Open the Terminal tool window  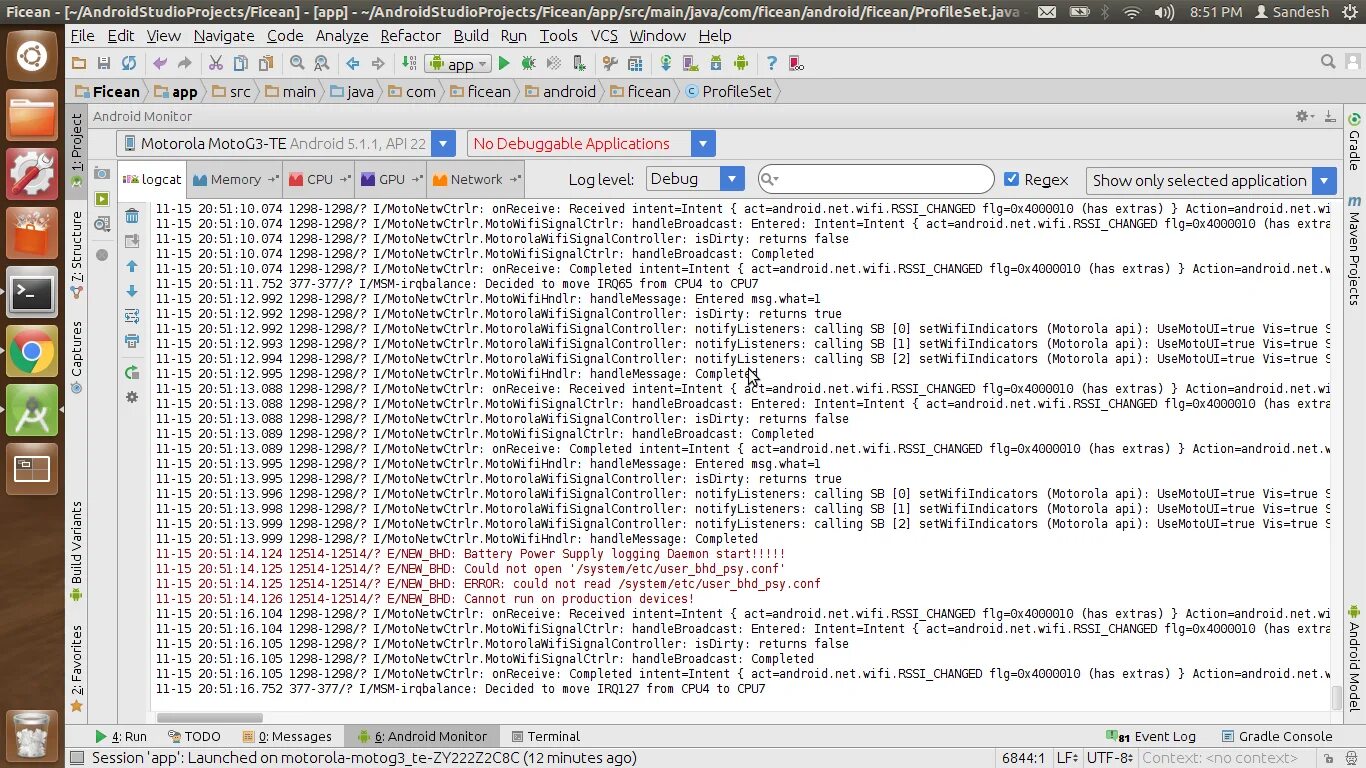pyautogui.click(x=545, y=736)
